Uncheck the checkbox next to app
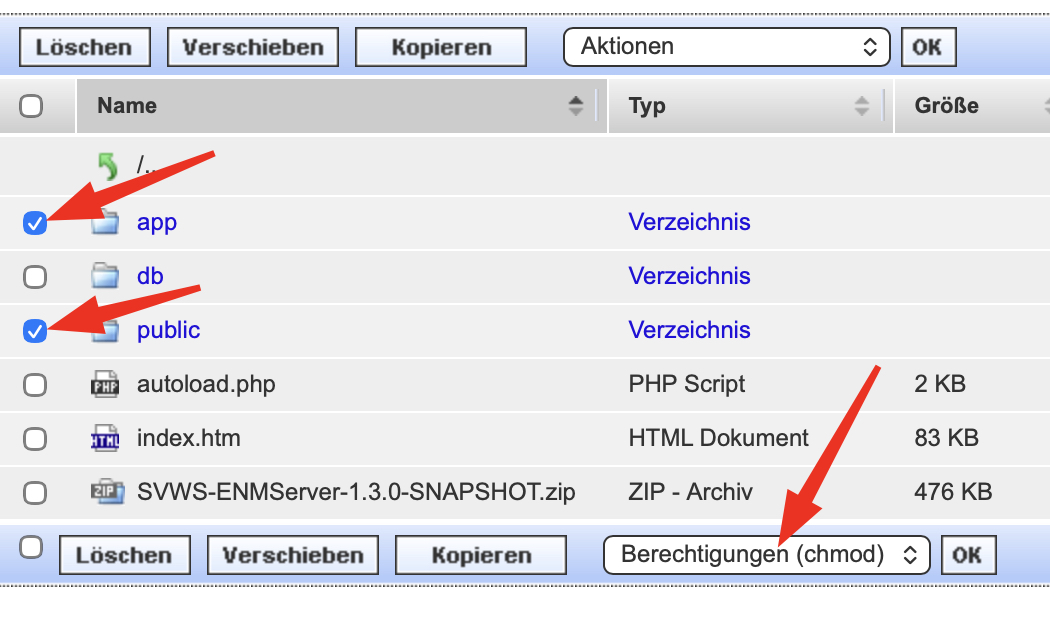 [x=34, y=222]
